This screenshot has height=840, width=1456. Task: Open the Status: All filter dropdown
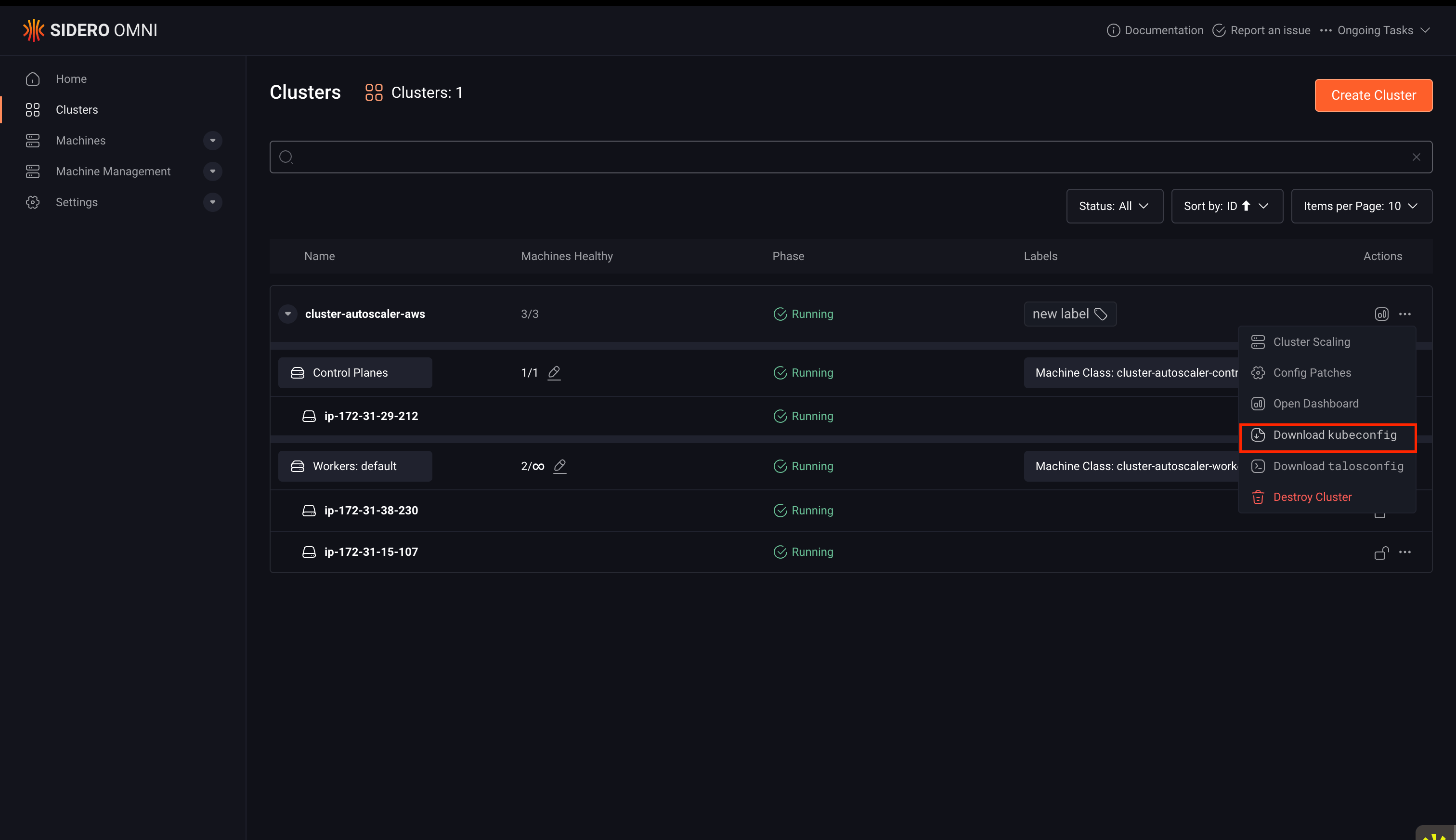1114,206
